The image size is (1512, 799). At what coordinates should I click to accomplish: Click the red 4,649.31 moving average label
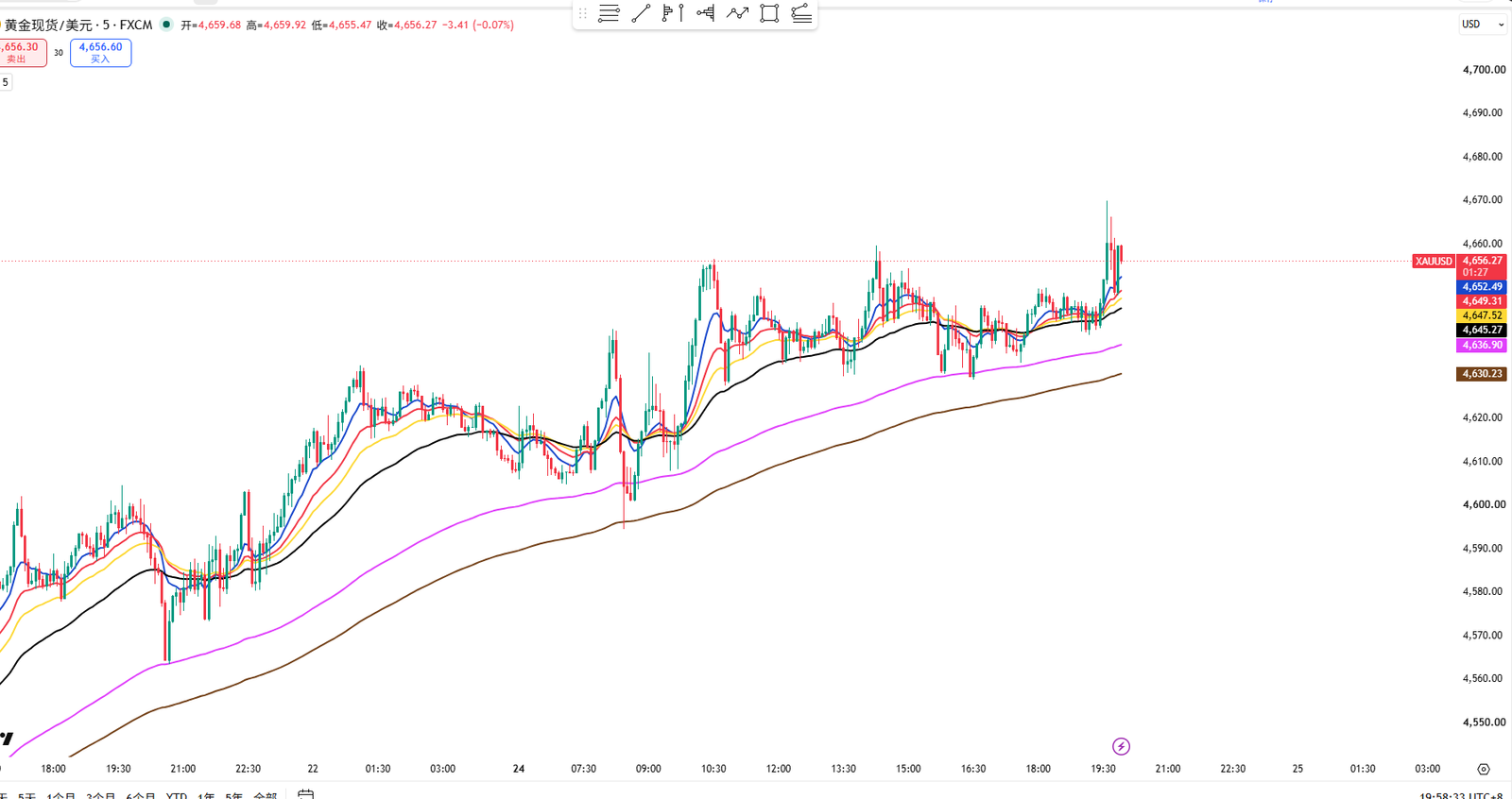point(1483,301)
